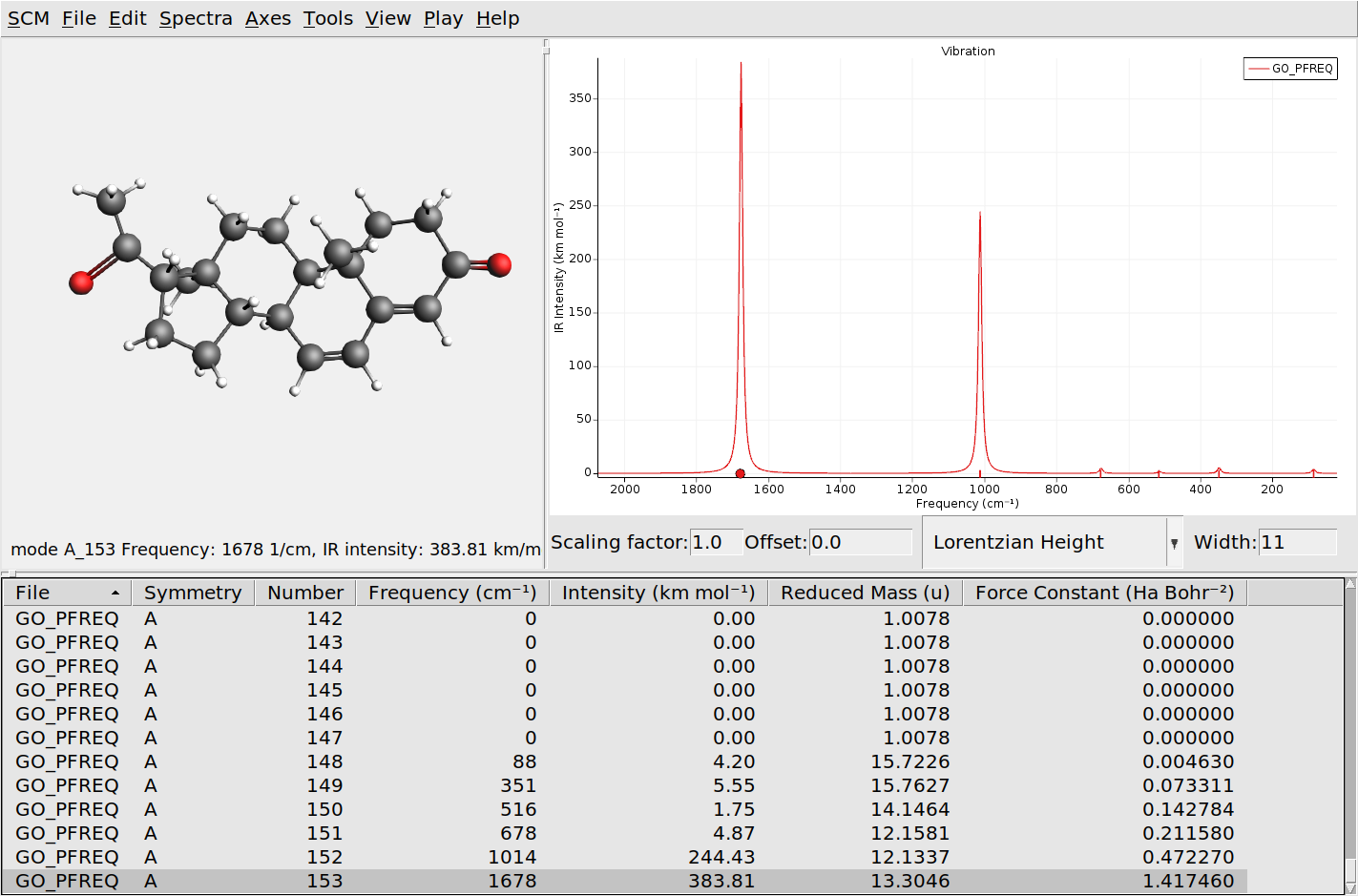Click the GO_PFREQ legend entry

click(1290, 68)
